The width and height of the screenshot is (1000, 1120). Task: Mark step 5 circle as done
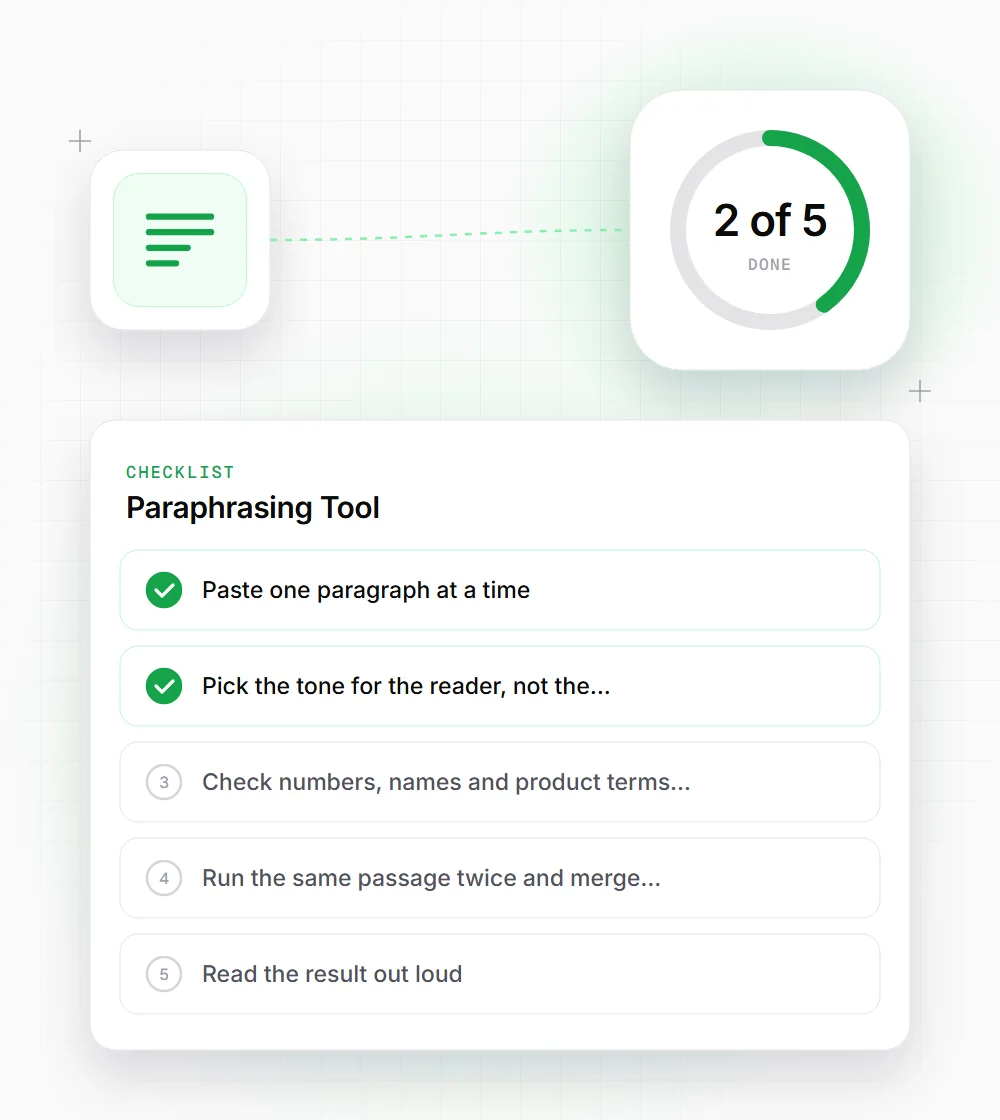164,974
